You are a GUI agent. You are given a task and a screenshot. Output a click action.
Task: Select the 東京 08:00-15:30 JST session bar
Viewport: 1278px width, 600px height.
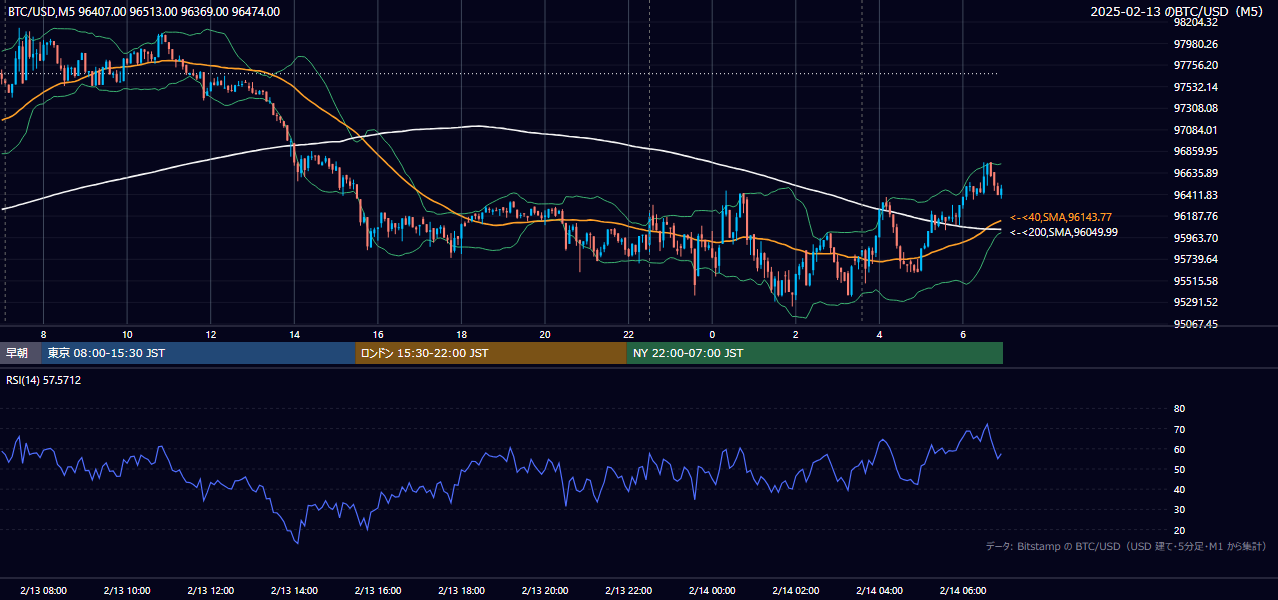click(x=198, y=353)
